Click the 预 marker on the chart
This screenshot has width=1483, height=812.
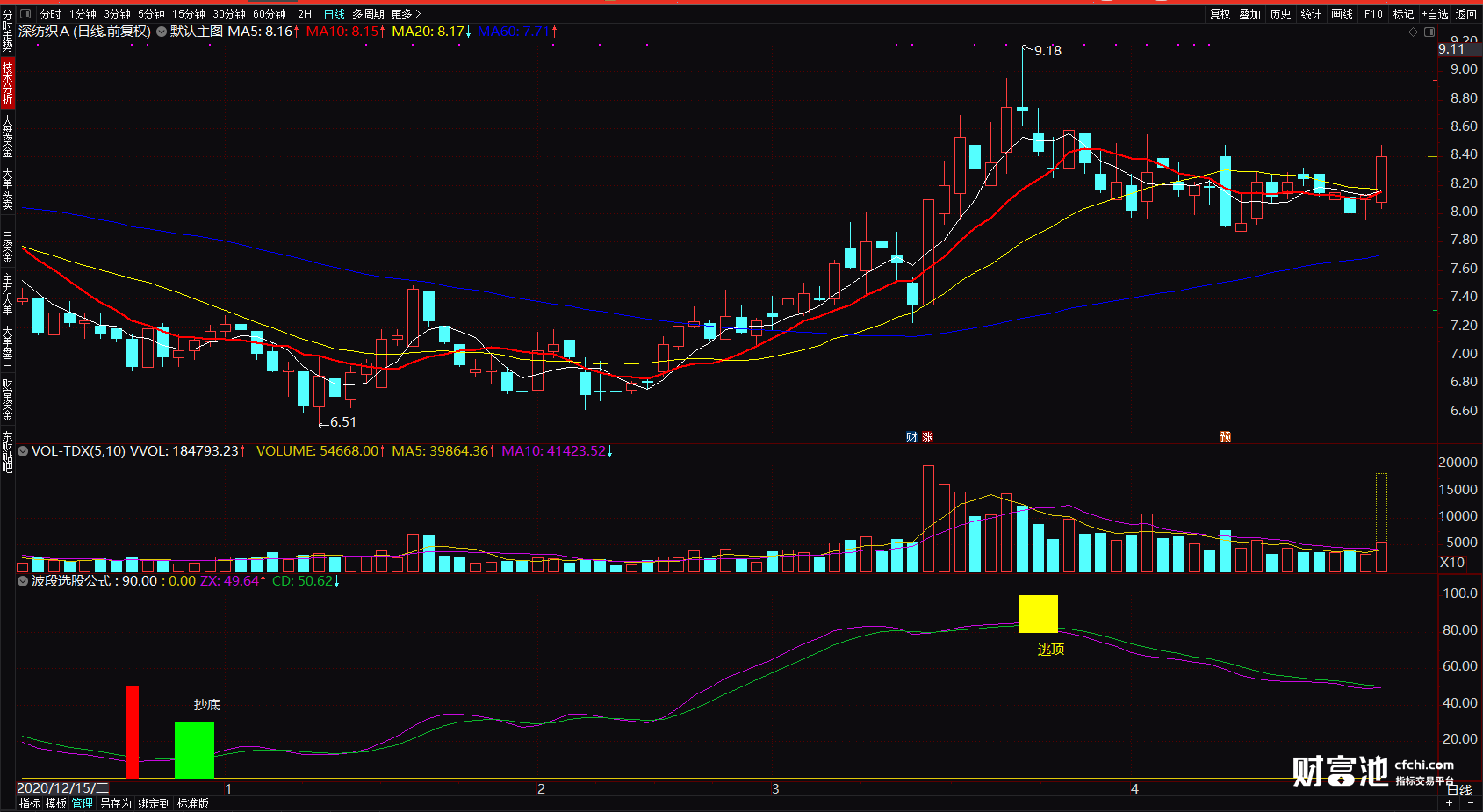[1225, 437]
